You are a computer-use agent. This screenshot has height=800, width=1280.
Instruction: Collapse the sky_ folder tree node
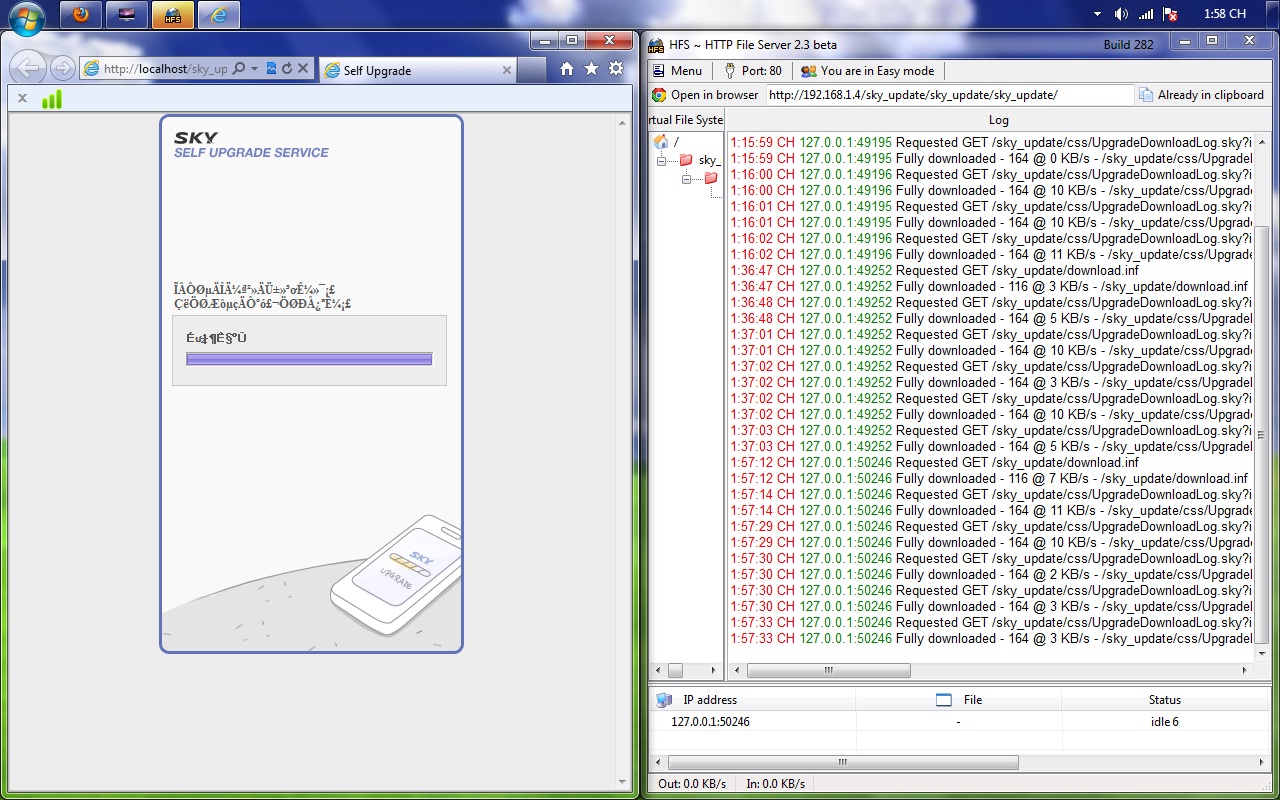click(661, 160)
